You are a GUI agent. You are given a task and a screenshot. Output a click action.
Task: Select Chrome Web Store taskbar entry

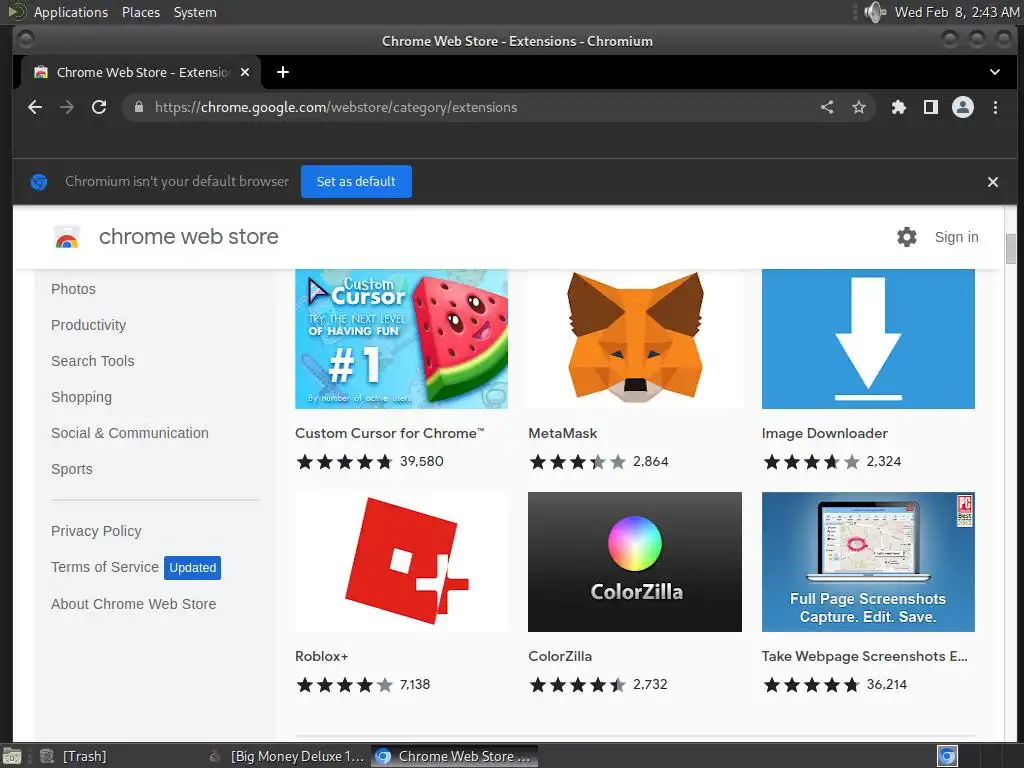click(x=455, y=756)
